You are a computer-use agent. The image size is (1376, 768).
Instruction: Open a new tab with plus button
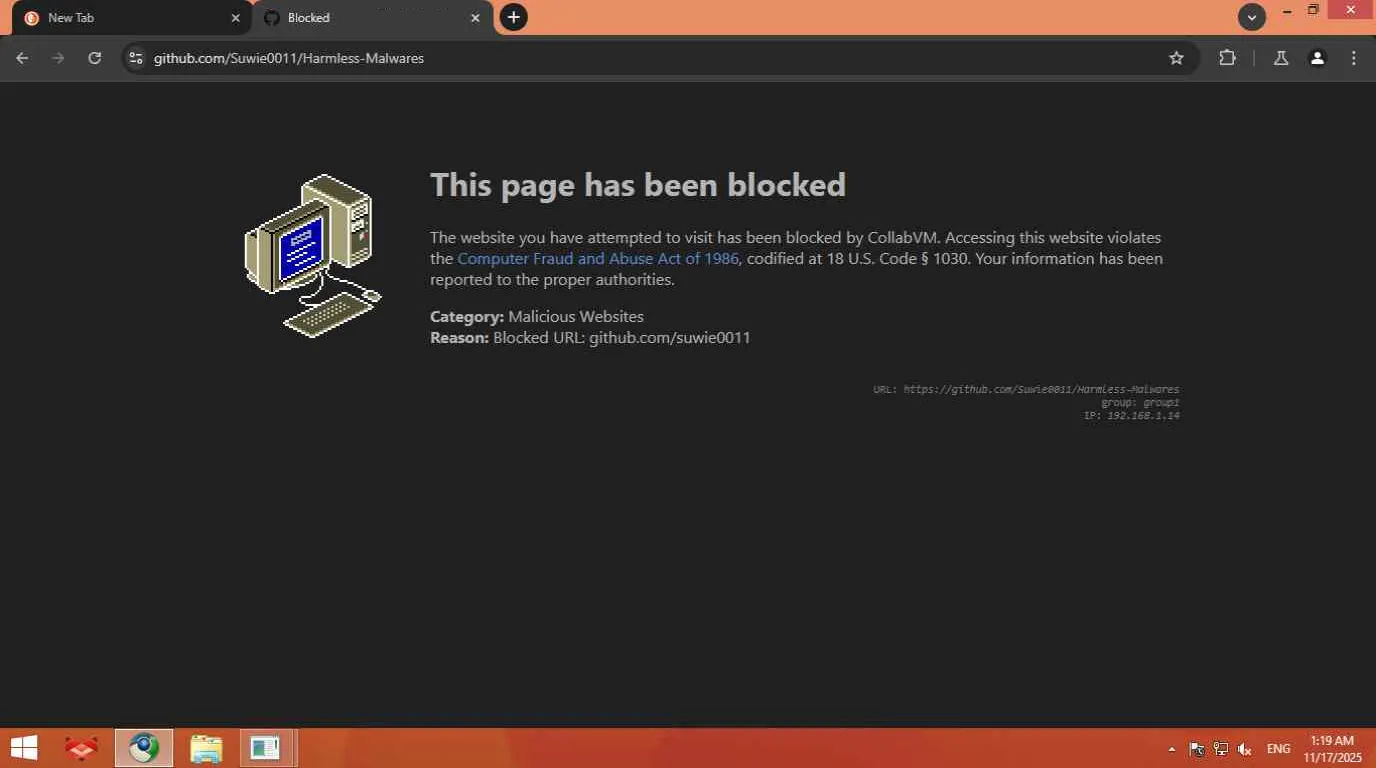(513, 17)
